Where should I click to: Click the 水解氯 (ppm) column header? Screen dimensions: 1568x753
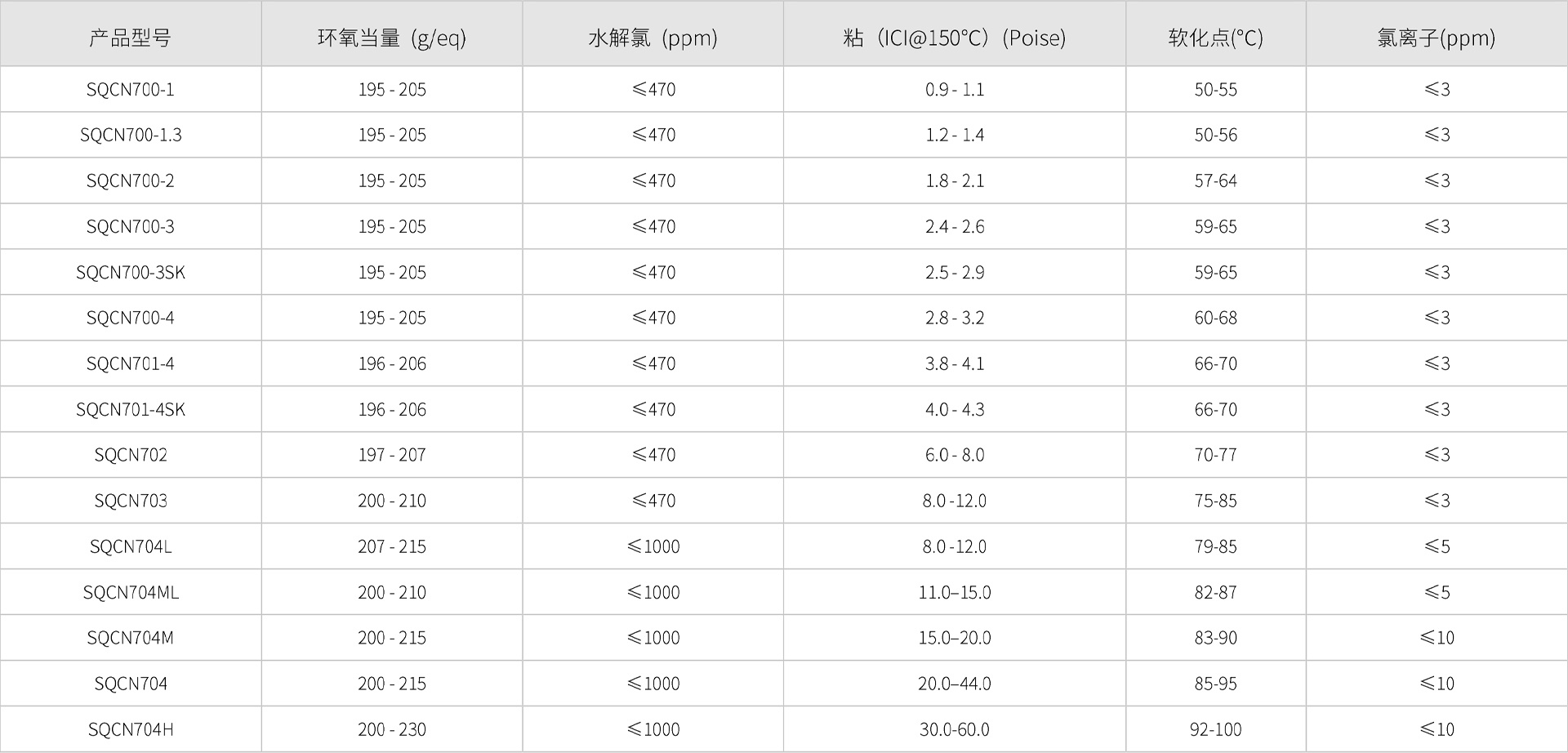[x=653, y=38]
